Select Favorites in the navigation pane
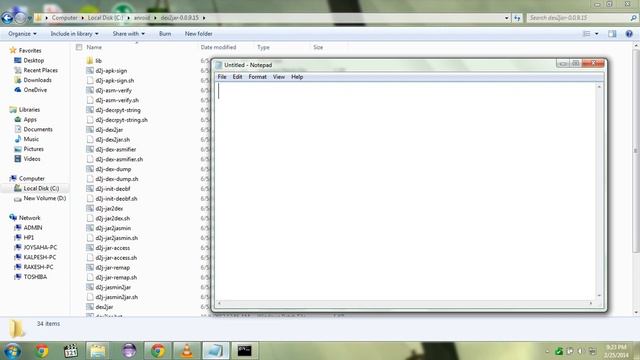The width and height of the screenshot is (640, 360). 30,51
